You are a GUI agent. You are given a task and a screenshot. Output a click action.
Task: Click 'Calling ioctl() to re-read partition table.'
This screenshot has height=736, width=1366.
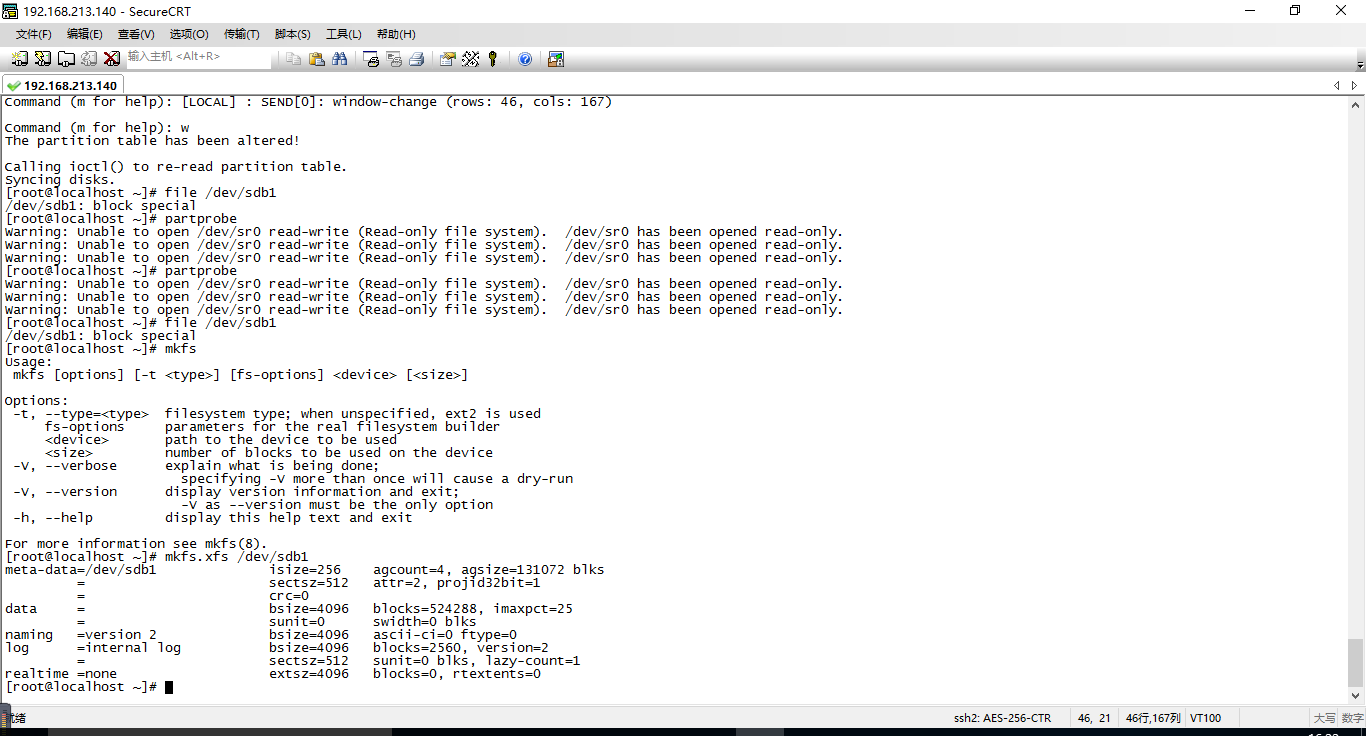176,167
